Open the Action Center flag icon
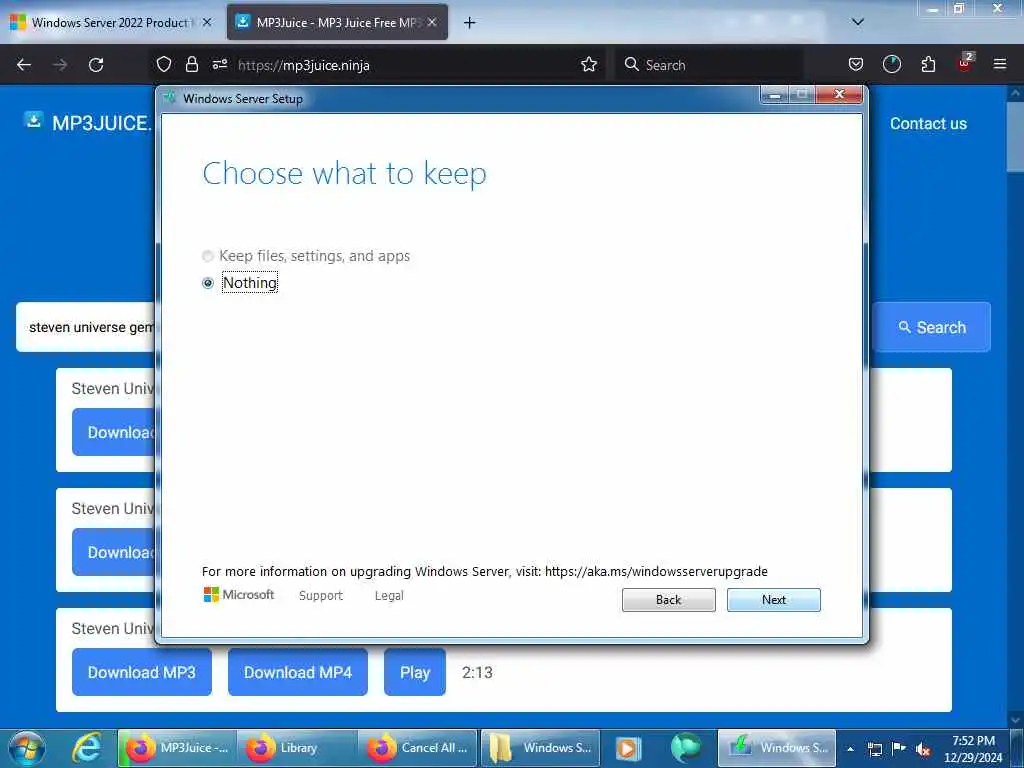Image resolution: width=1024 pixels, height=768 pixels. 899,749
